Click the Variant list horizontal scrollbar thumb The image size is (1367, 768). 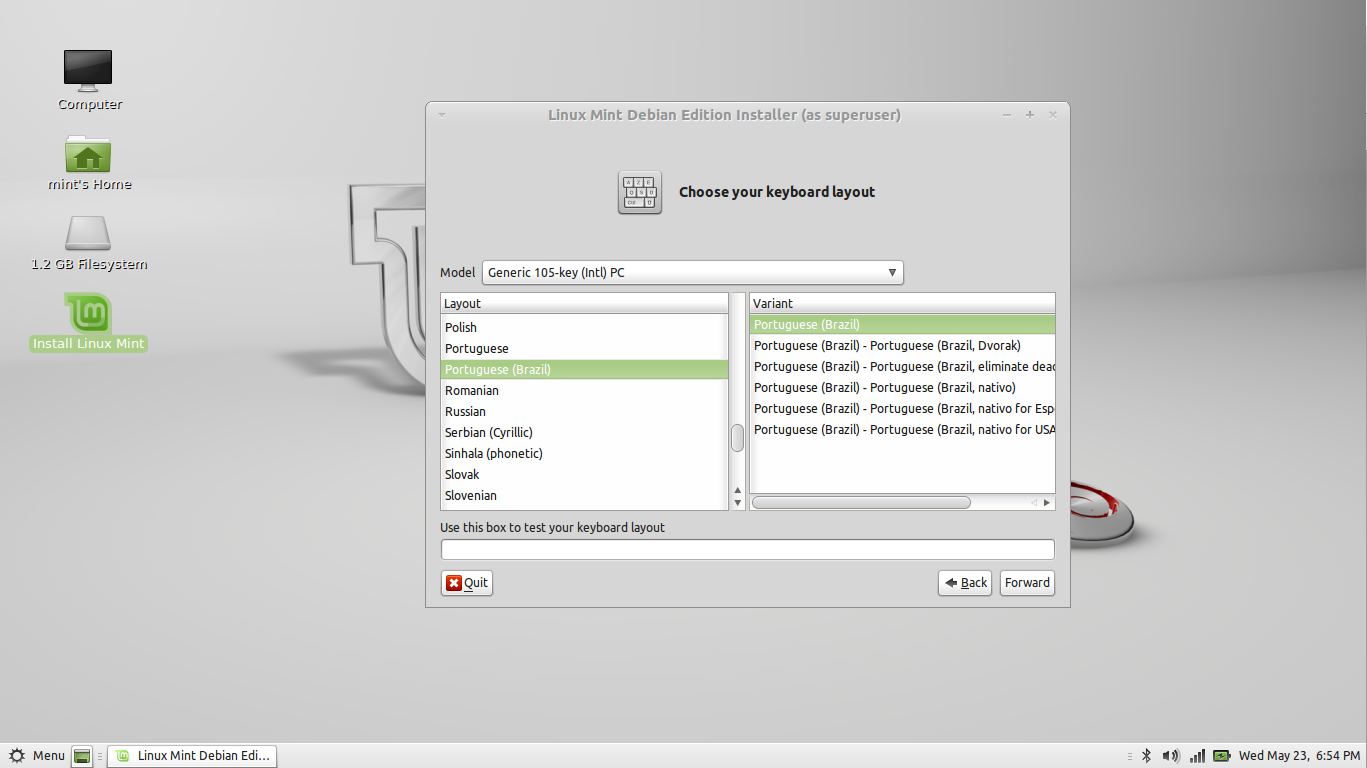point(861,503)
